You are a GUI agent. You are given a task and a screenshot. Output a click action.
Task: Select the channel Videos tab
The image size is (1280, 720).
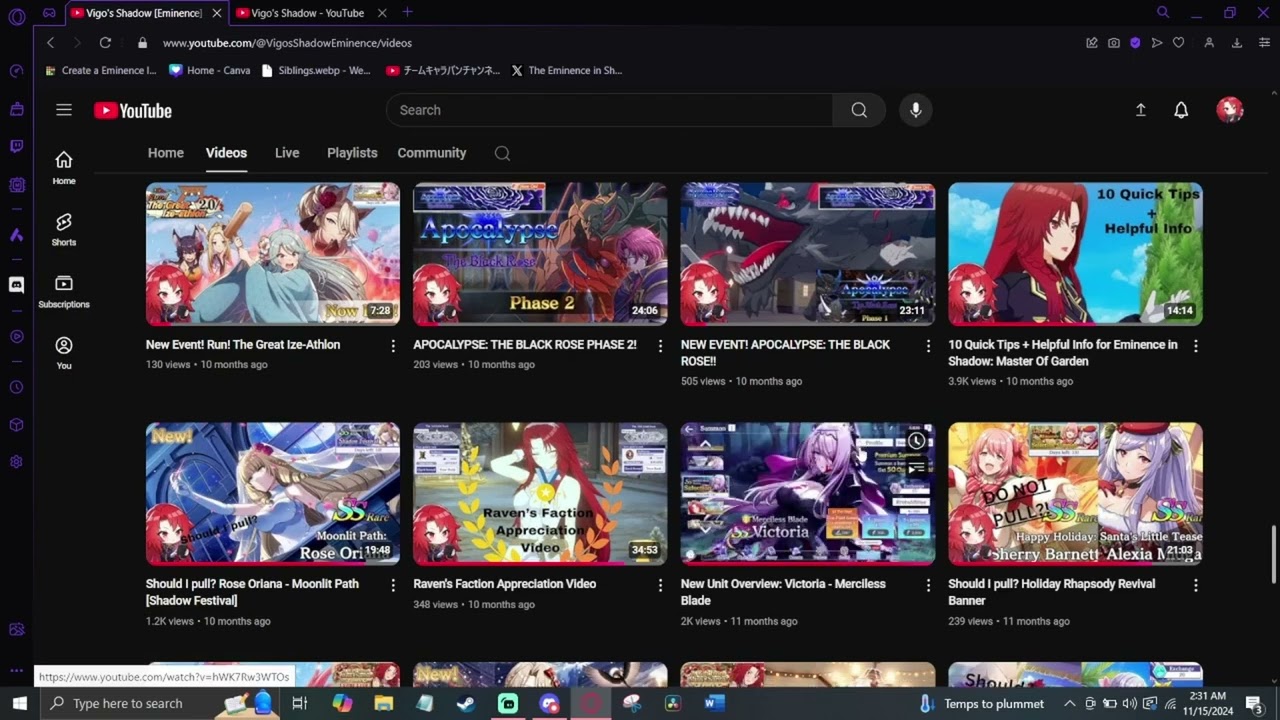pyautogui.click(x=226, y=153)
